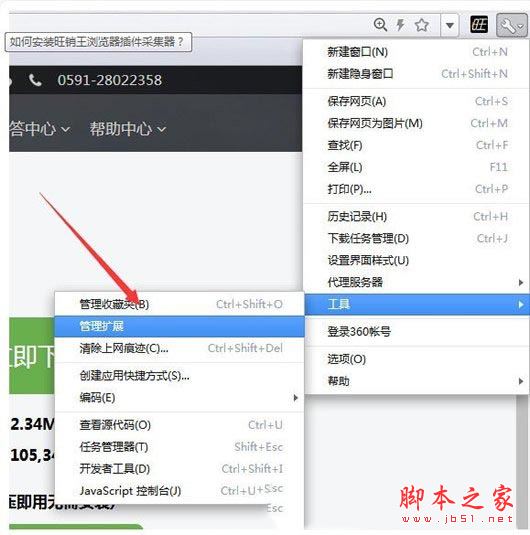Select 新建隐身窗口 menu entry
Screen dimensions: 530x535
(x=416, y=74)
